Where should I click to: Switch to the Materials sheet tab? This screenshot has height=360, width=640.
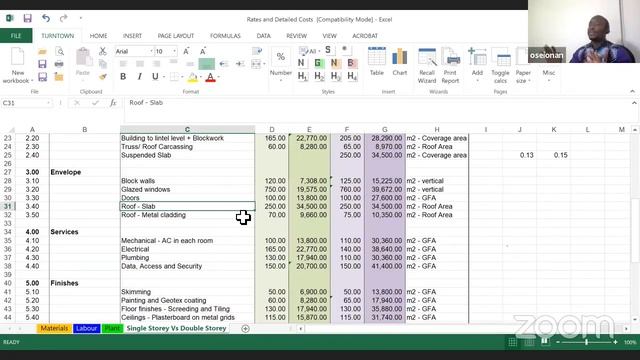point(54,328)
